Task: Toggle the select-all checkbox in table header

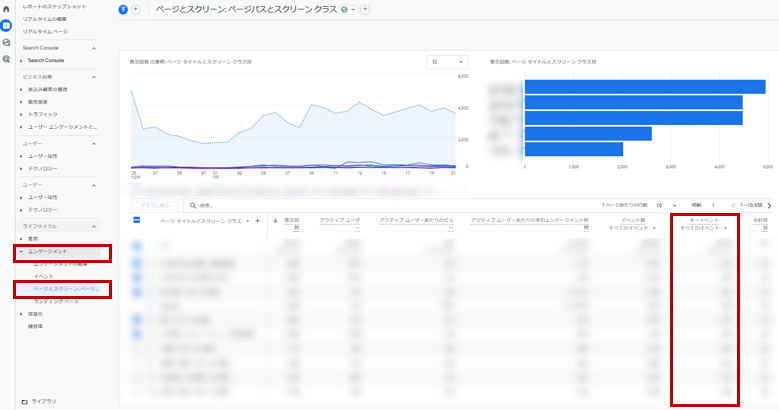Action: point(137,220)
